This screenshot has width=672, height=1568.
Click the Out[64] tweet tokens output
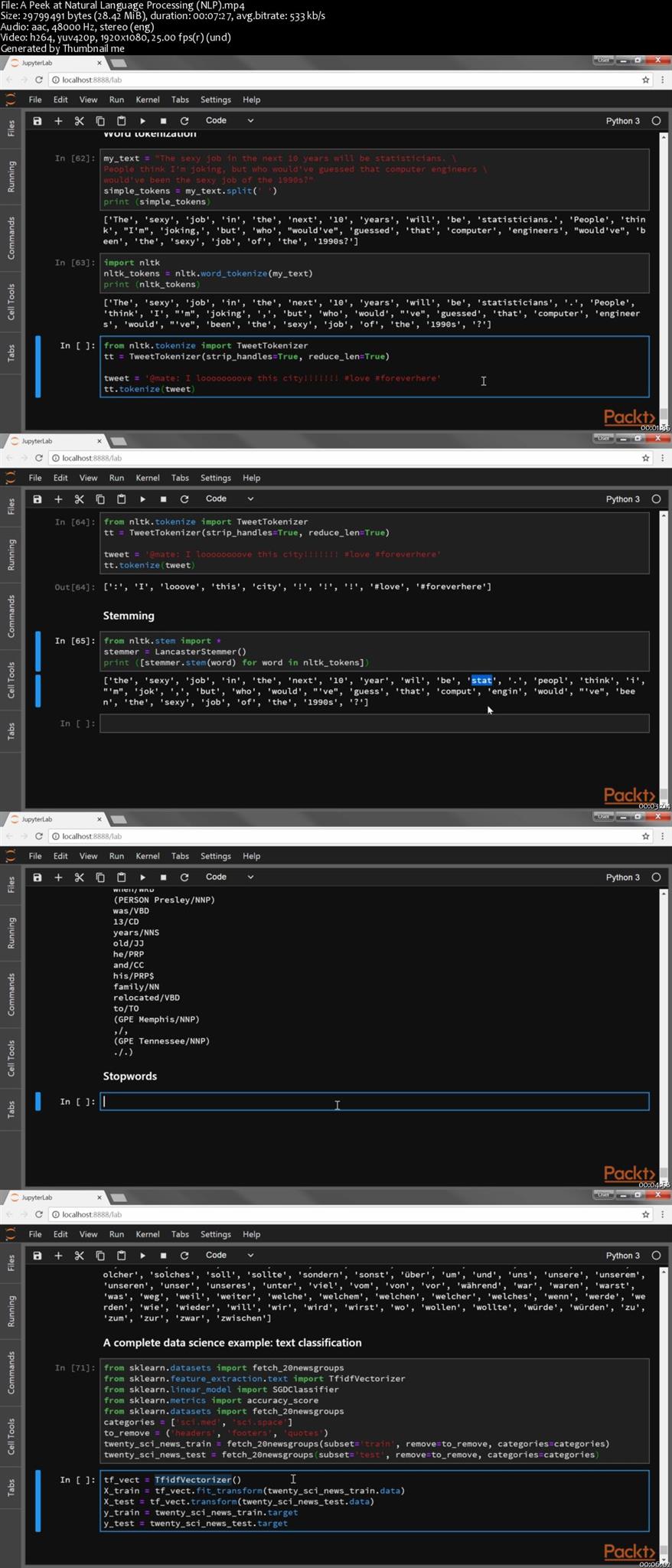coord(297,586)
